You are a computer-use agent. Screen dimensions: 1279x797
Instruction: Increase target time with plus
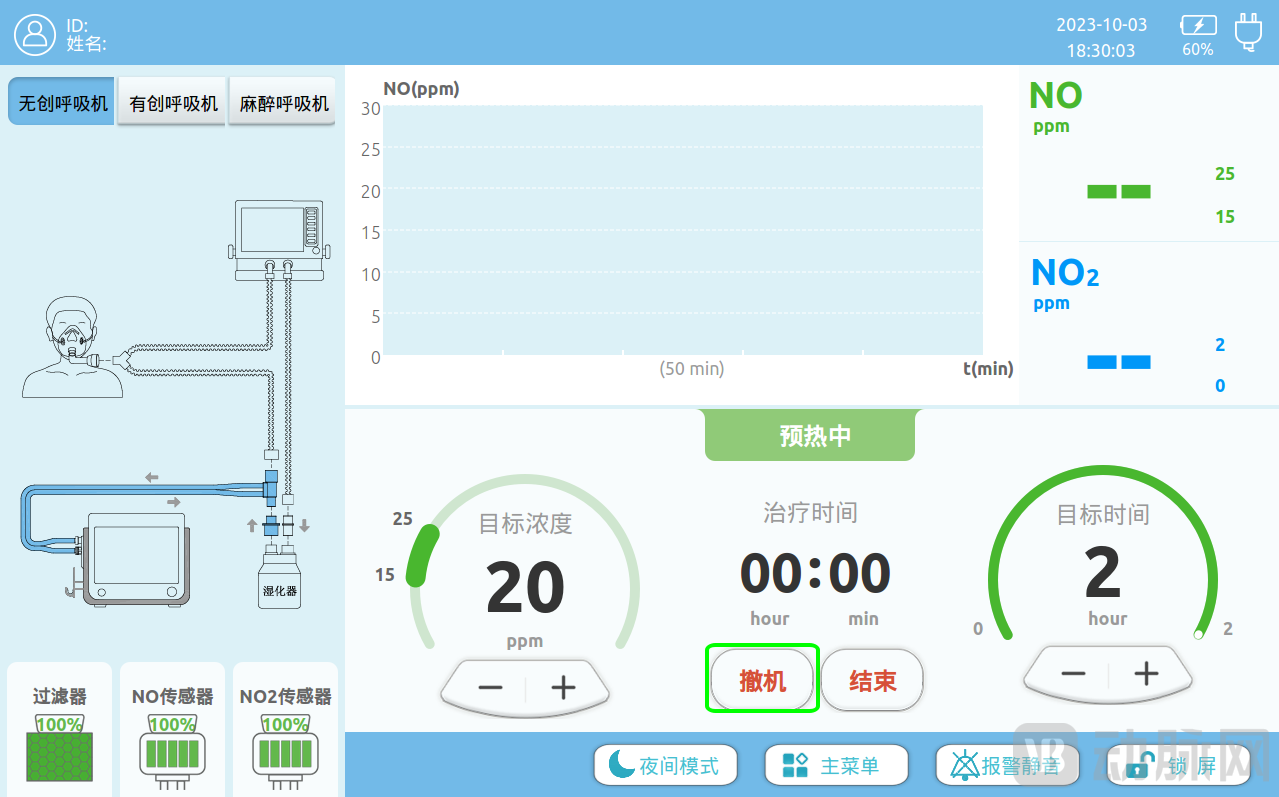1146,673
